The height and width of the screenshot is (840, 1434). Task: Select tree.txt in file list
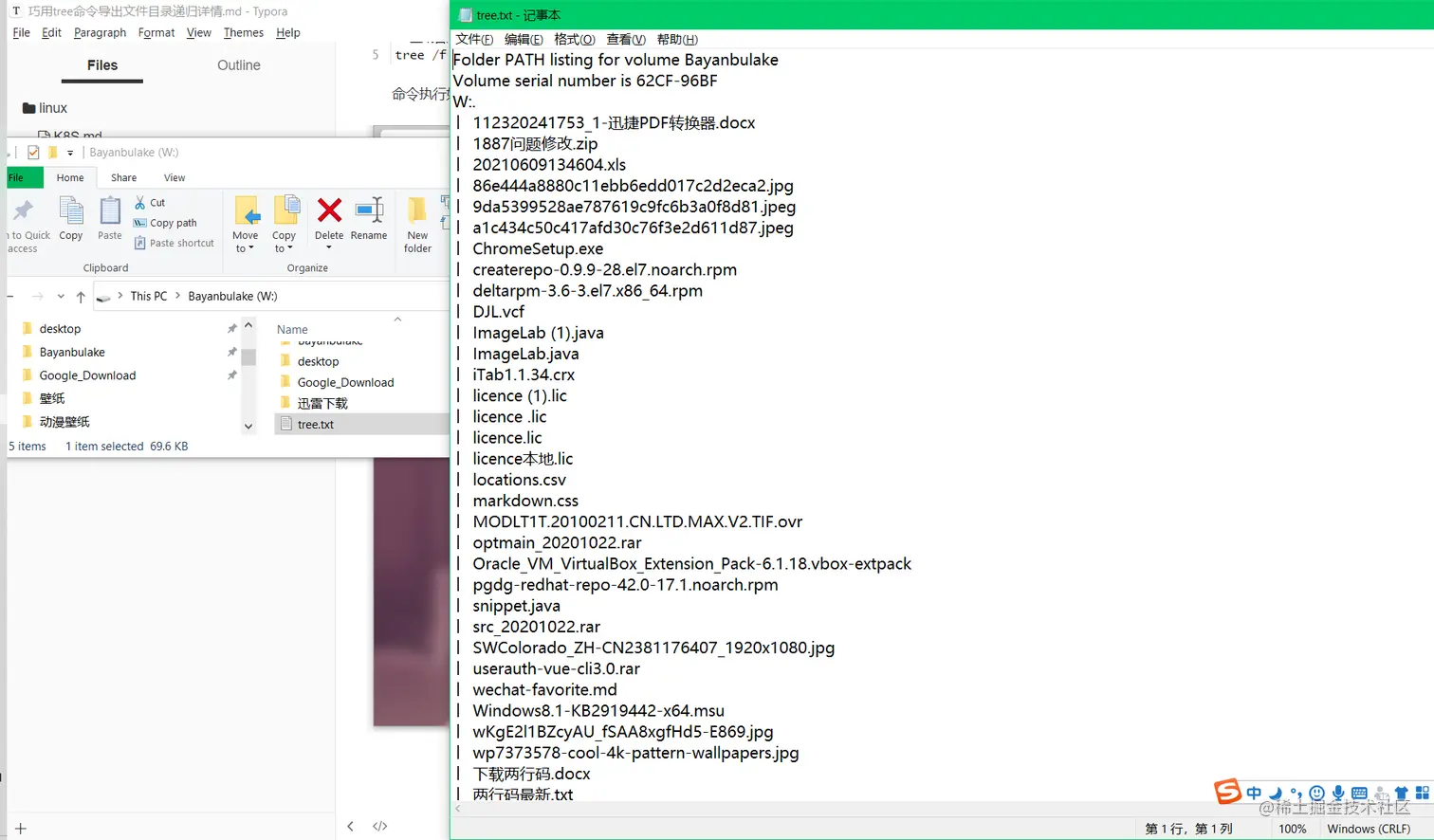316,425
